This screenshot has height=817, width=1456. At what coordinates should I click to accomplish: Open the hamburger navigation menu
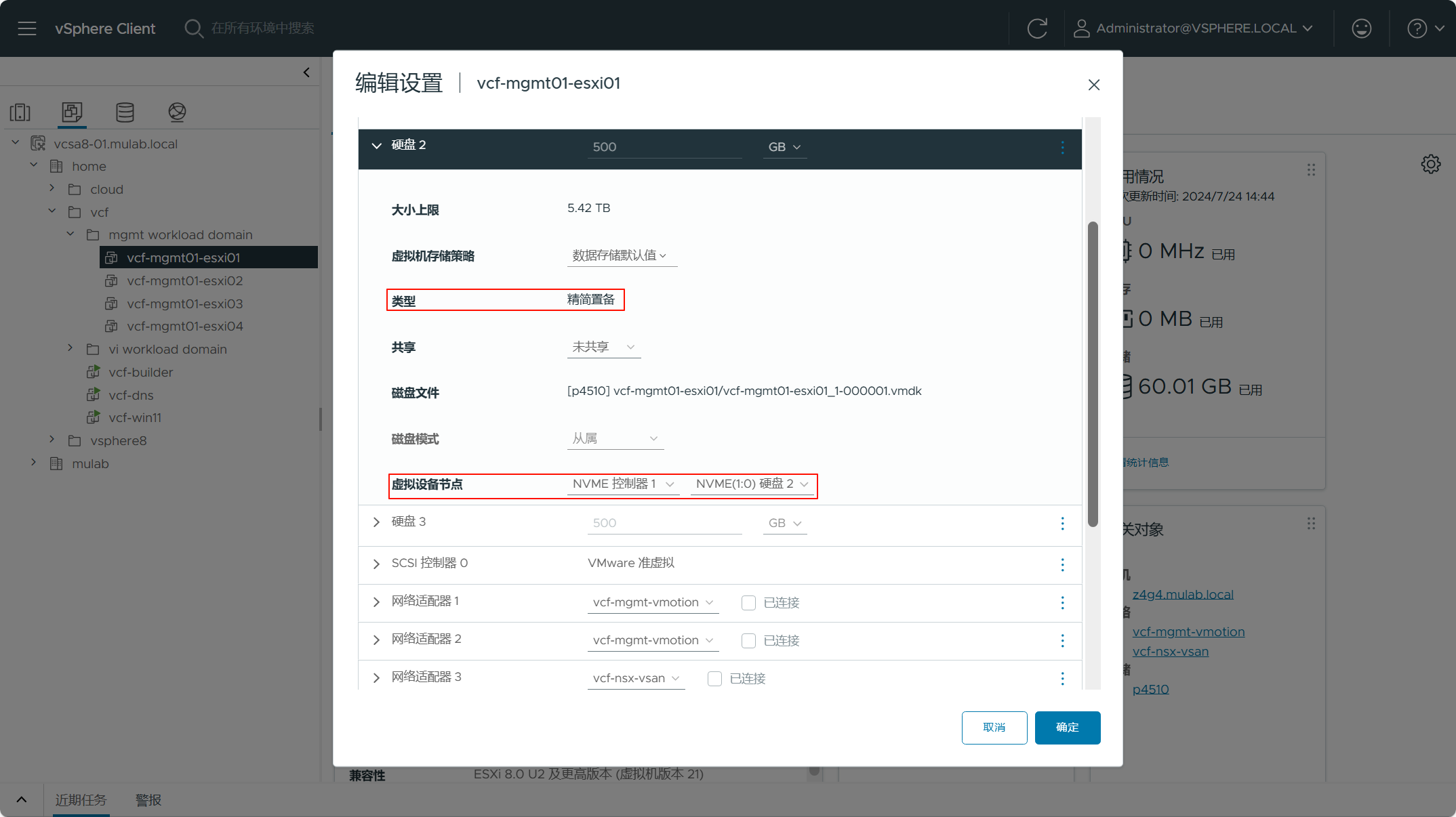pos(27,28)
